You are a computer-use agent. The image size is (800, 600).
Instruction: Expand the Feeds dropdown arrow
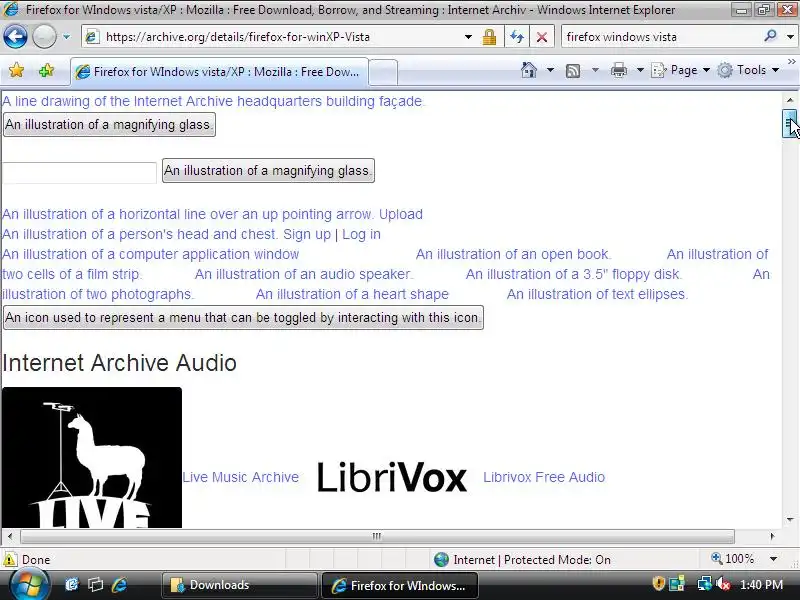click(595, 70)
